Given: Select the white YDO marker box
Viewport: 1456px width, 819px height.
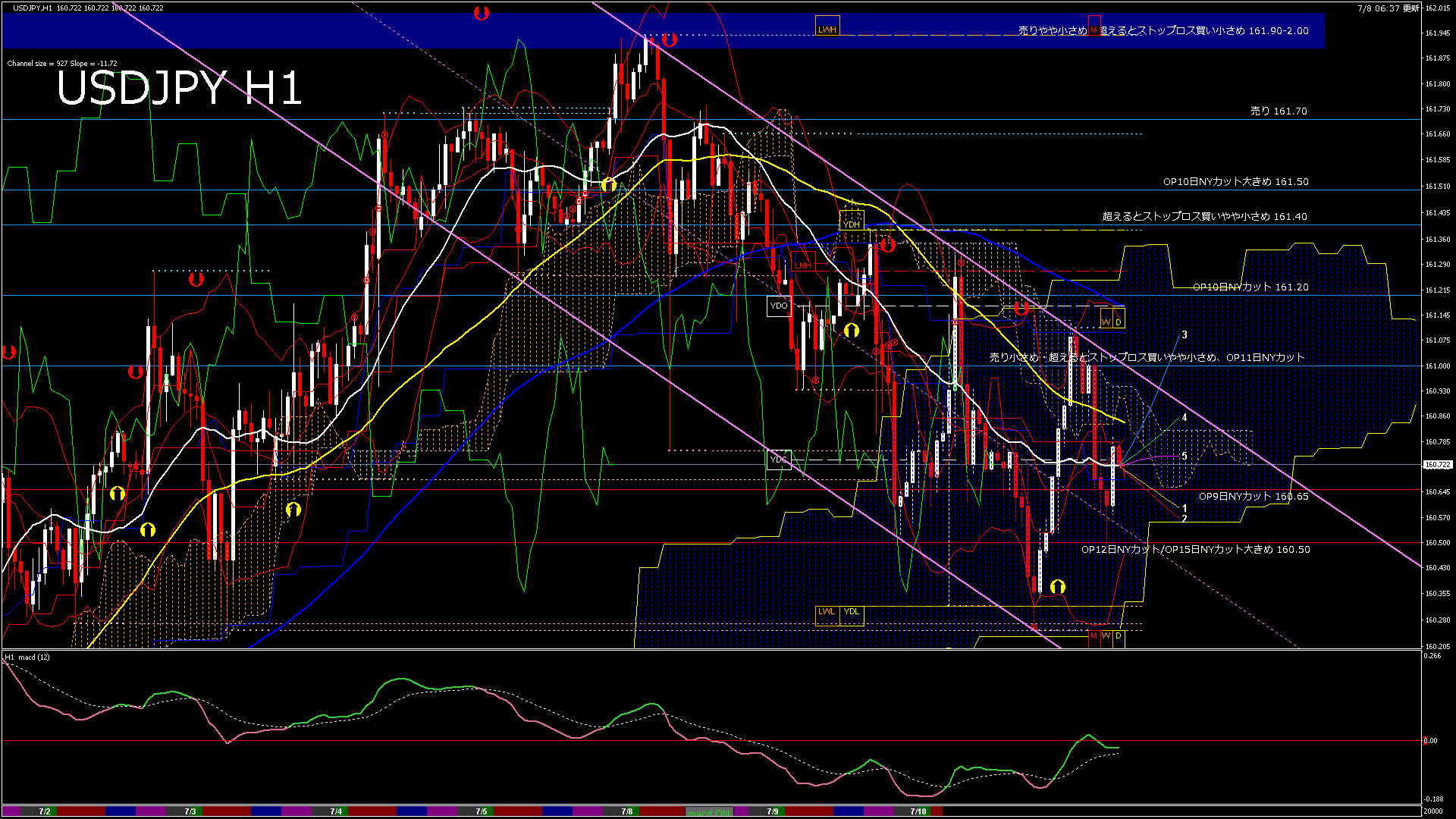Looking at the screenshot, I should pos(779,306).
